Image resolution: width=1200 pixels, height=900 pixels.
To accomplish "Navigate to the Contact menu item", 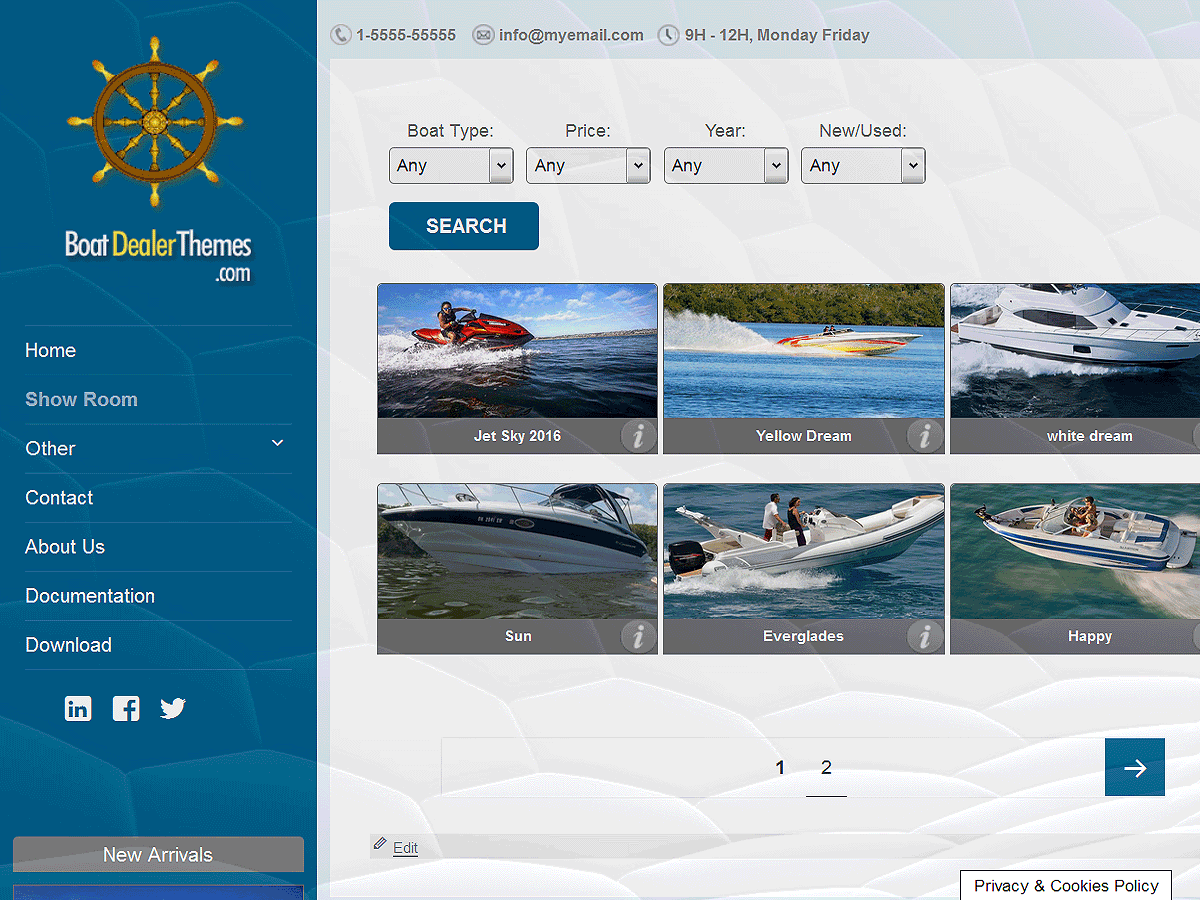I will (x=59, y=498).
